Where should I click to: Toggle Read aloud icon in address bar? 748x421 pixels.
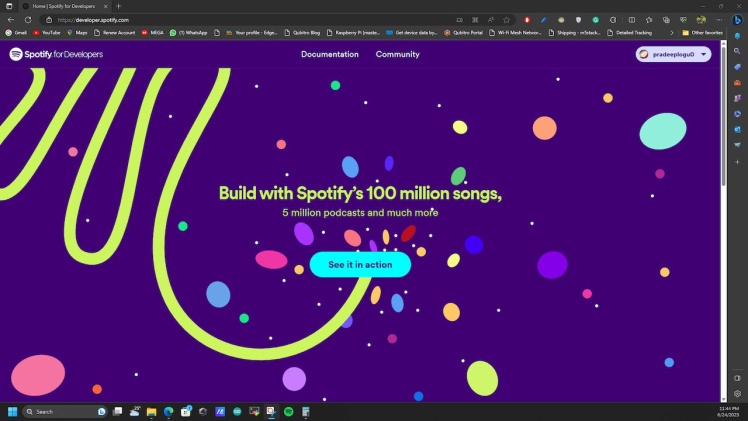point(490,20)
